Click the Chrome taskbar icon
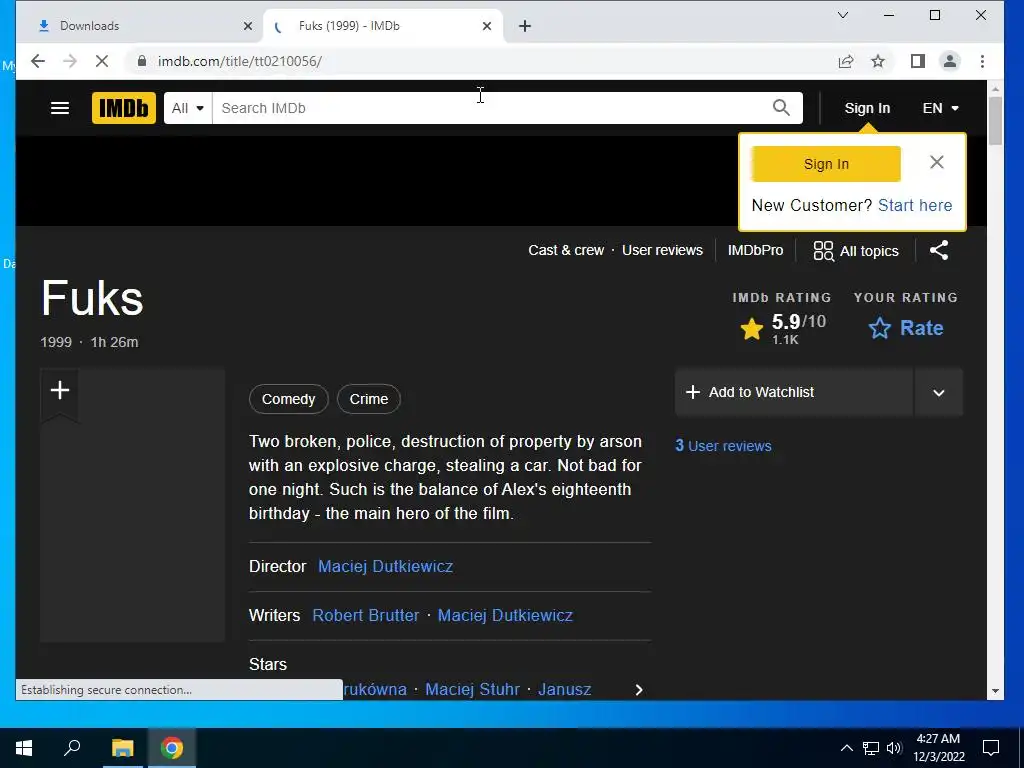The width and height of the screenshot is (1024, 768). pos(172,748)
